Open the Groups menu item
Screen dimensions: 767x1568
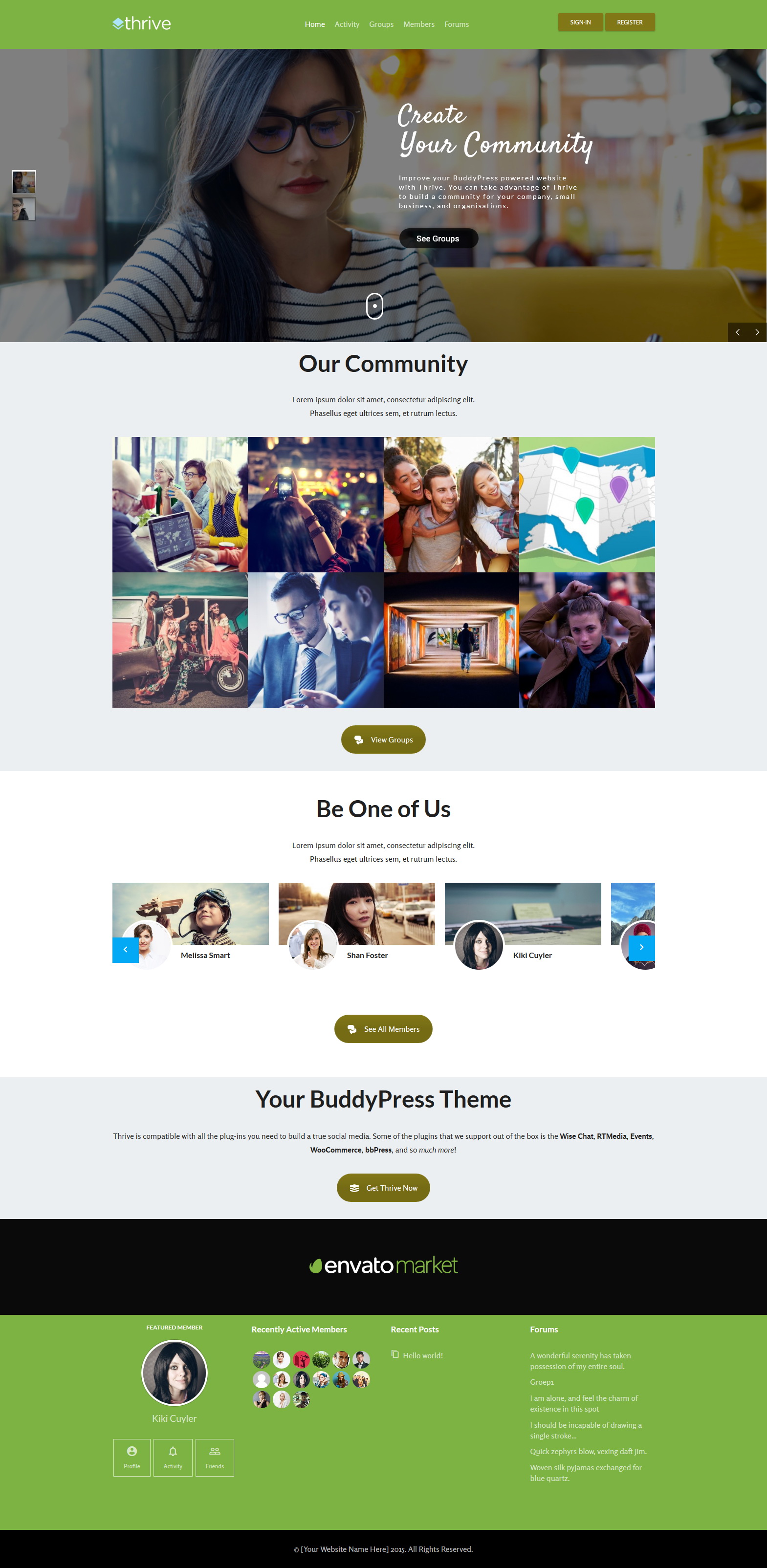click(381, 24)
